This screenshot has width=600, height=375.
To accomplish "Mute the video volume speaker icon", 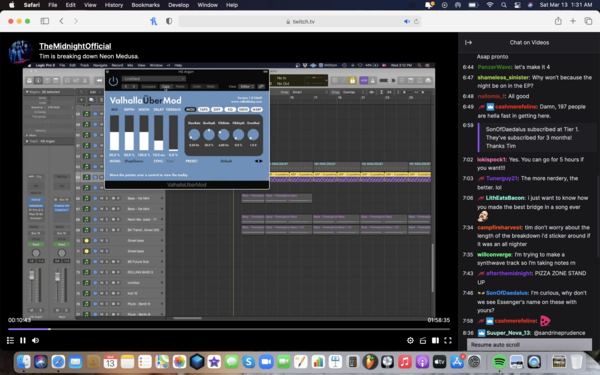I will 36,340.
